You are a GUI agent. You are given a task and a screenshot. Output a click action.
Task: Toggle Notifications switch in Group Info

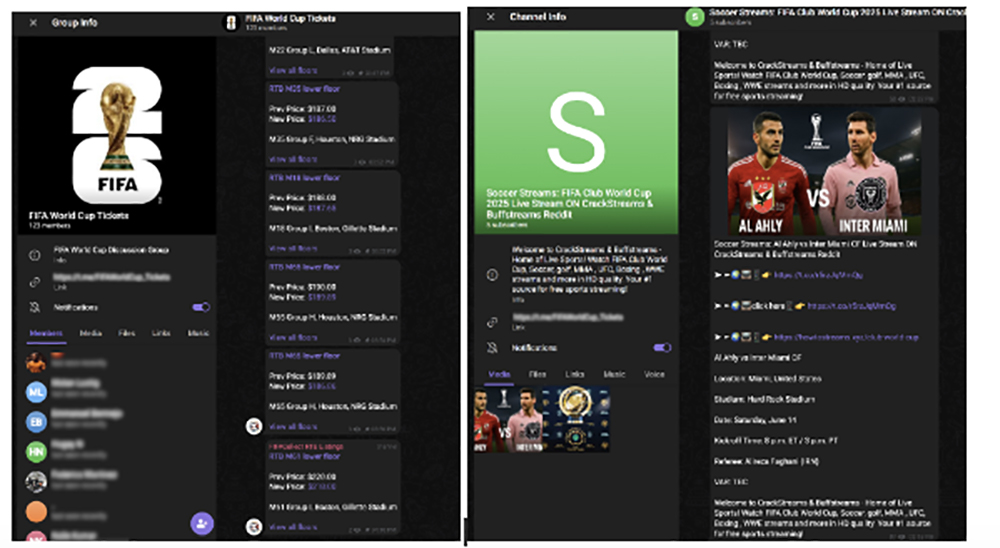click(201, 308)
